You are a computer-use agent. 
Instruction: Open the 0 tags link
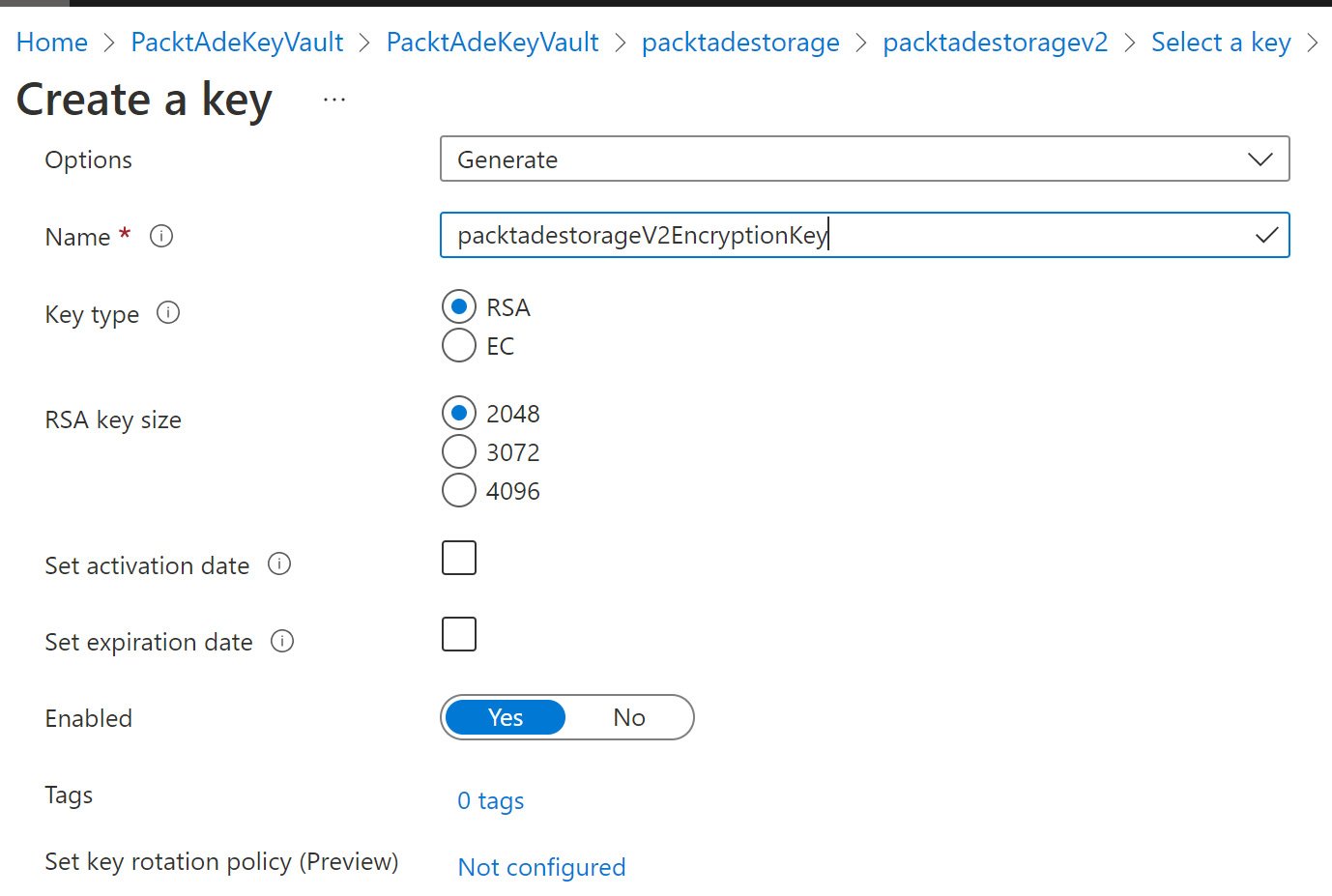pyautogui.click(x=491, y=800)
